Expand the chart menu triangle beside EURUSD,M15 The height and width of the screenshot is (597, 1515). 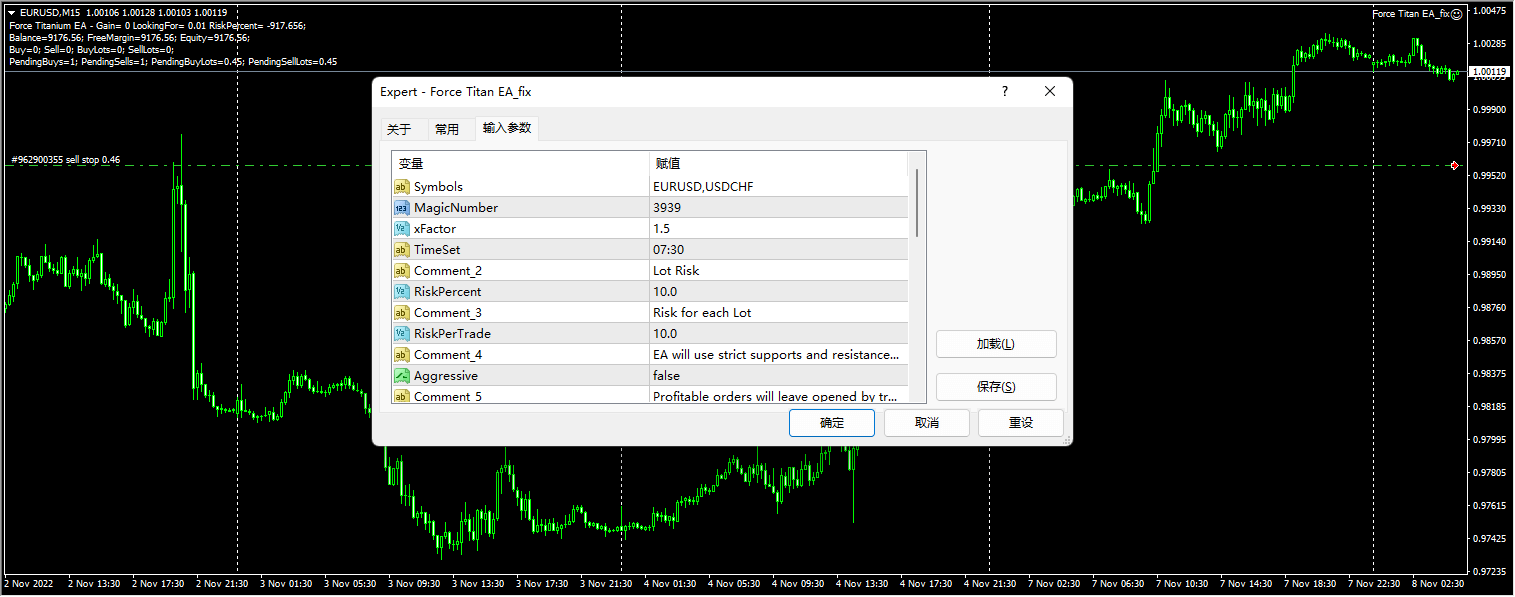point(11,12)
